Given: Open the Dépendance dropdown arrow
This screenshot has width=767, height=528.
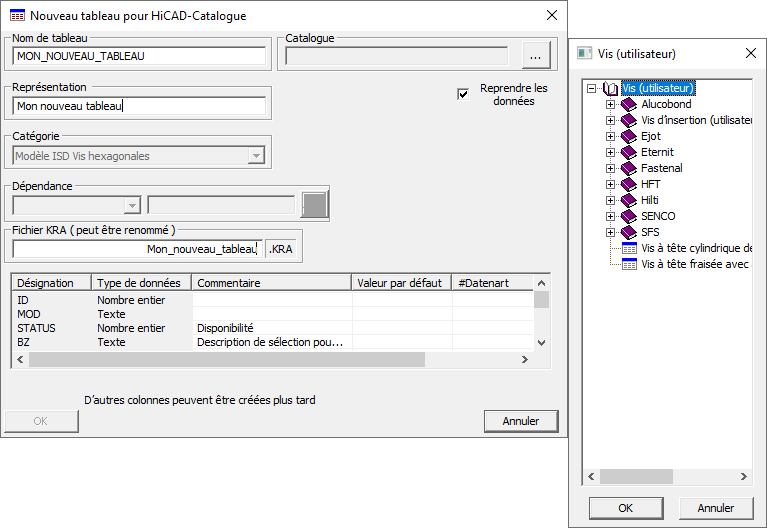Looking at the screenshot, I should 132,206.
